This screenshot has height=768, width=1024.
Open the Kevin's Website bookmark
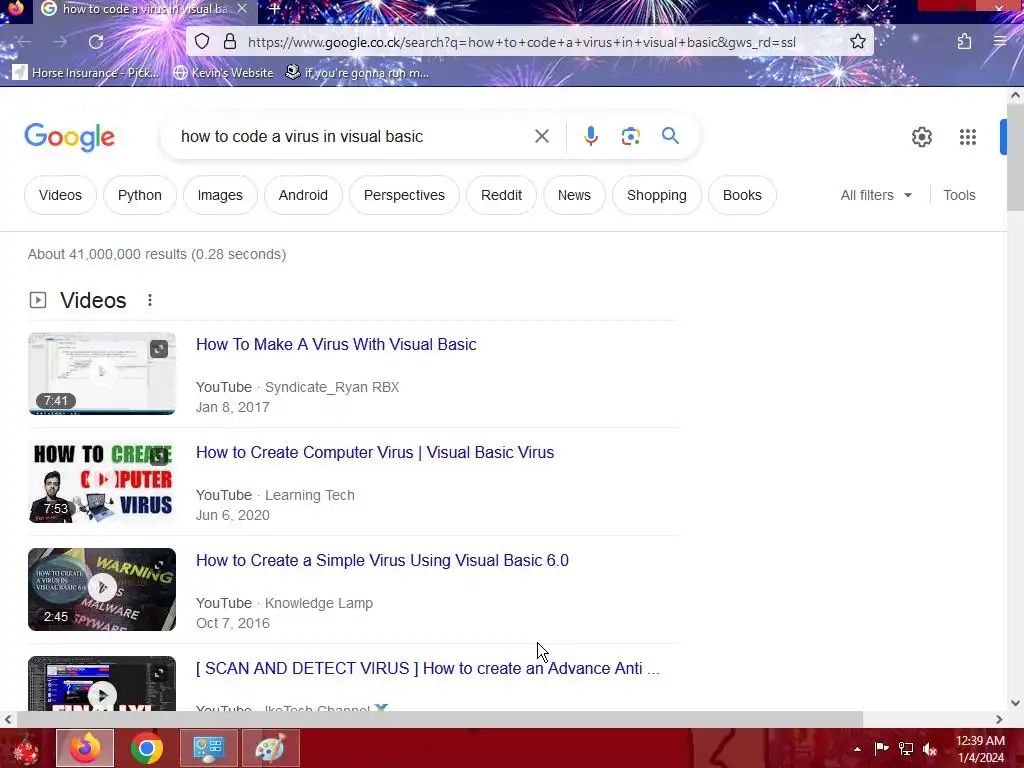[223, 72]
